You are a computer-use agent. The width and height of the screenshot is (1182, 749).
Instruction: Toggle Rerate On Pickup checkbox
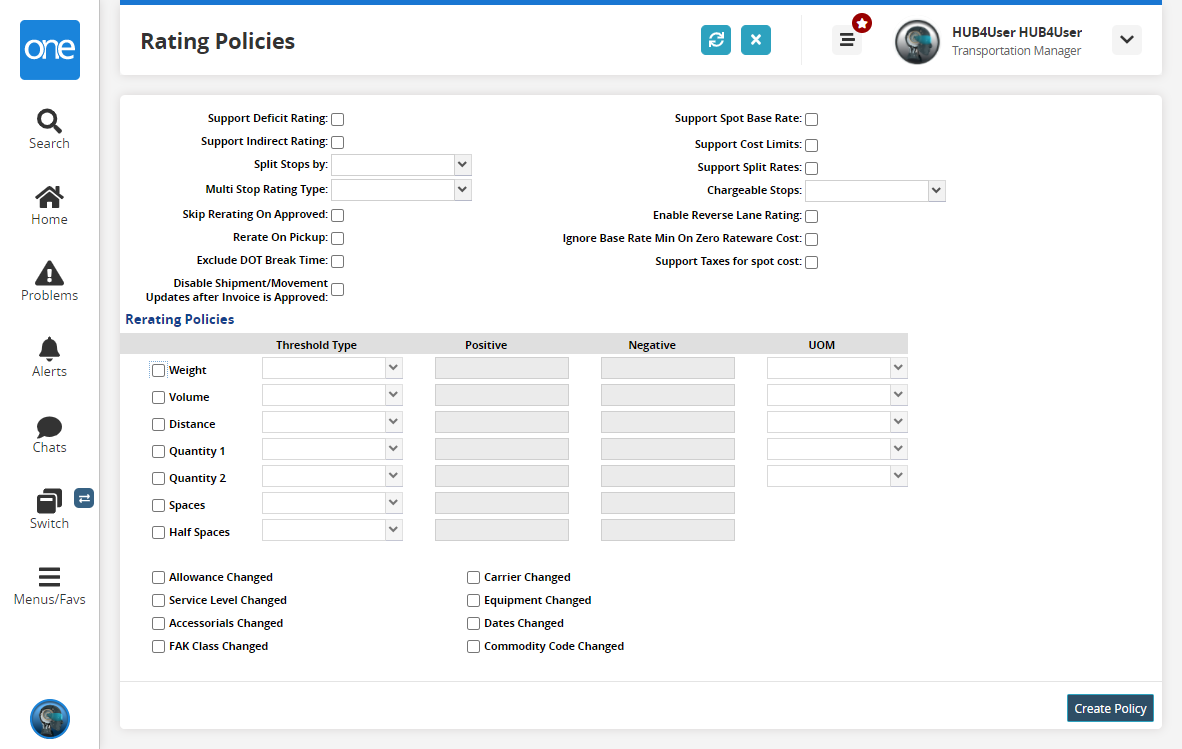pyautogui.click(x=338, y=238)
